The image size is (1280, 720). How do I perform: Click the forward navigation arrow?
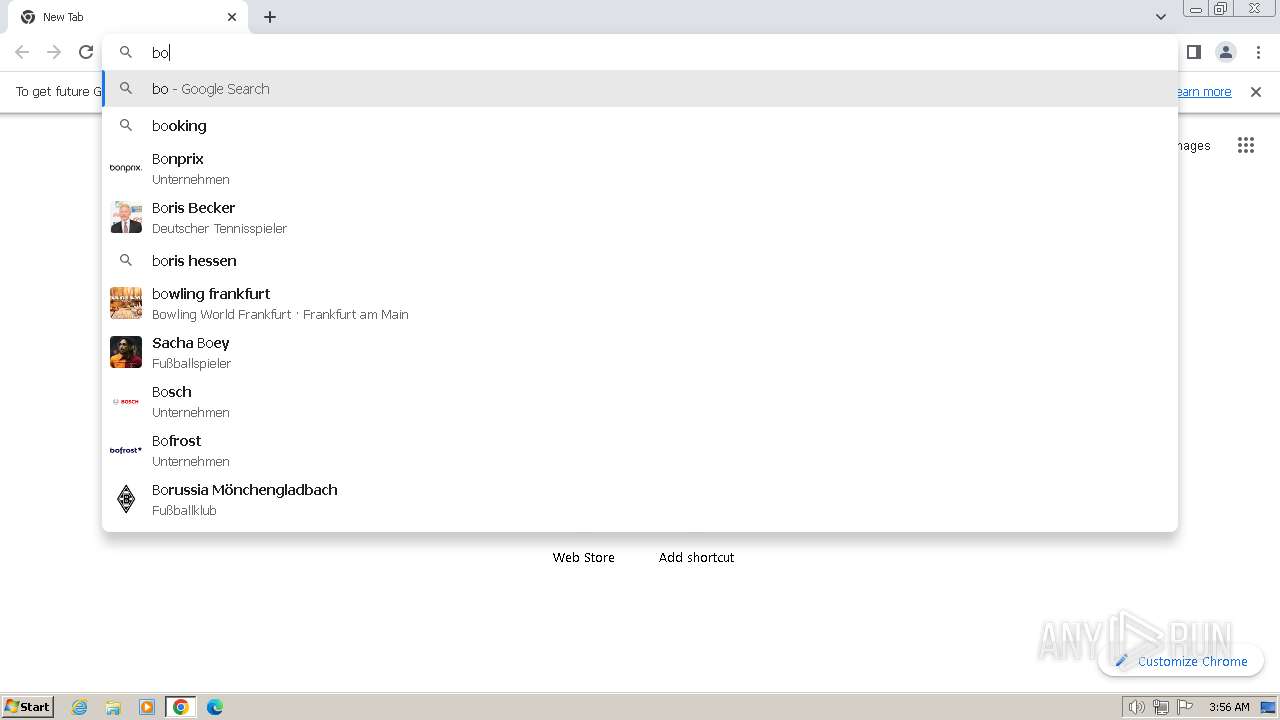[x=54, y=52]
